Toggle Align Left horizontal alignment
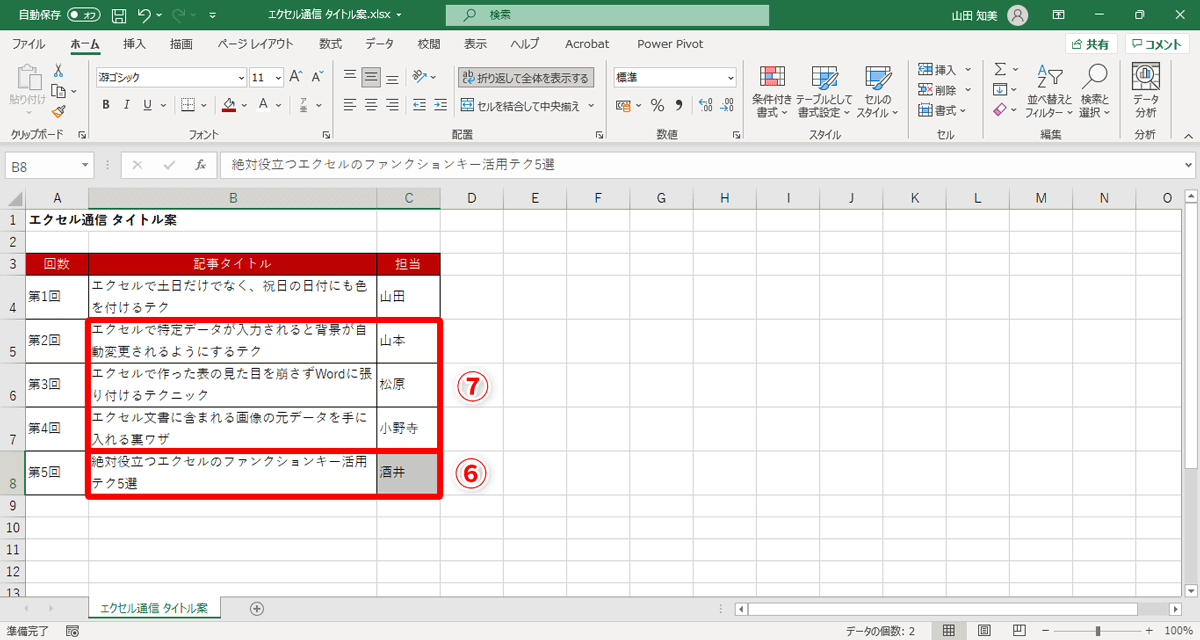 click(350, 104)
